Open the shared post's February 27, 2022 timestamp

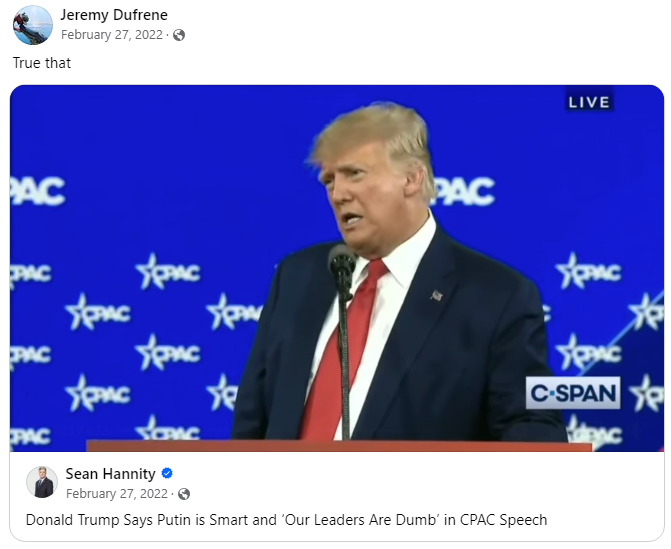[x=117, y=494]
